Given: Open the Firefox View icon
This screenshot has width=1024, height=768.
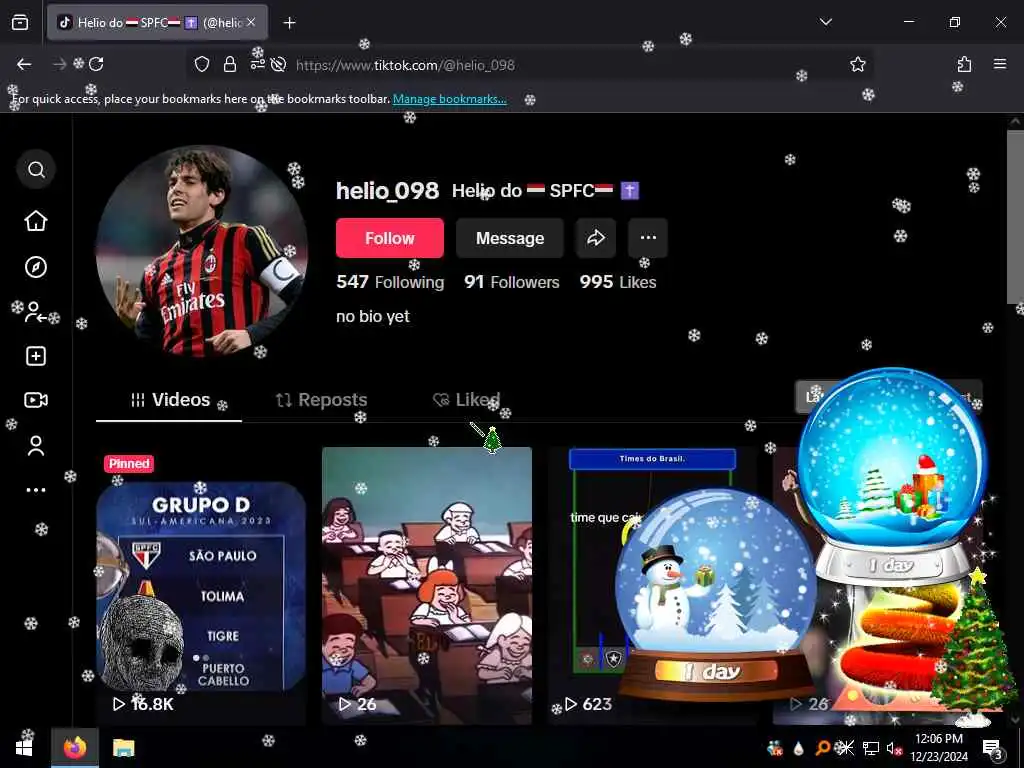Looking at the screenshot, I should 20,23.
